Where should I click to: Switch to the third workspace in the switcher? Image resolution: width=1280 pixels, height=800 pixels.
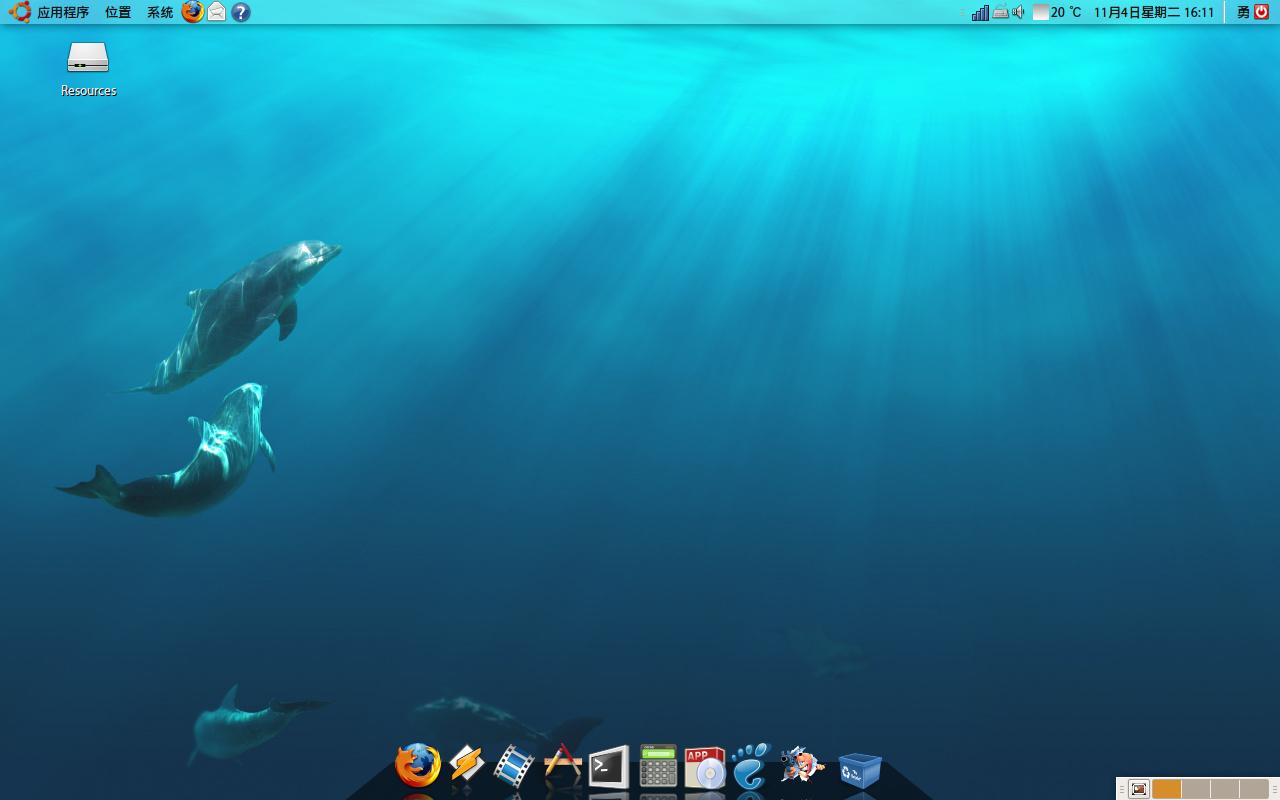1225,789
